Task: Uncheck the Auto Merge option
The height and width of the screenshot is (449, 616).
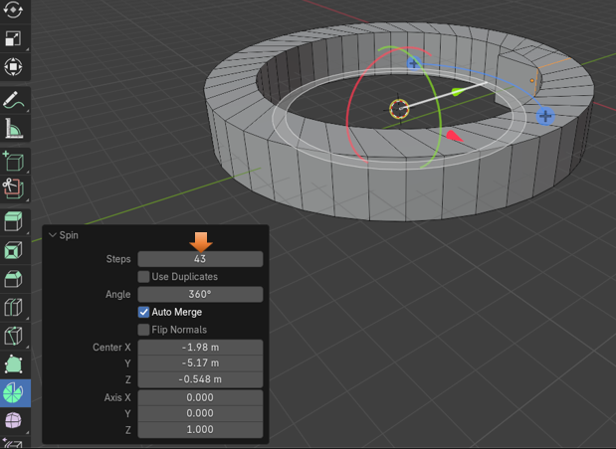Action: (x=144, y=312)
